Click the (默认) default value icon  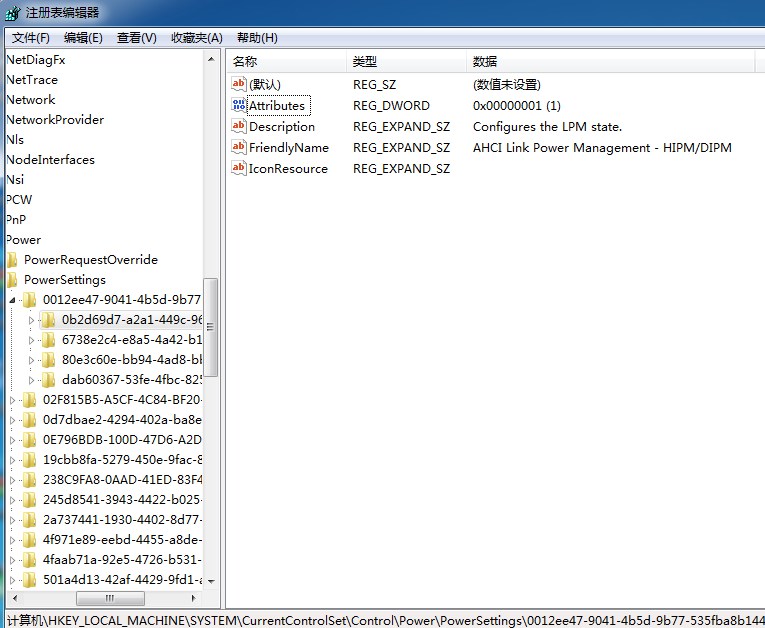click(x=239, y=84)
